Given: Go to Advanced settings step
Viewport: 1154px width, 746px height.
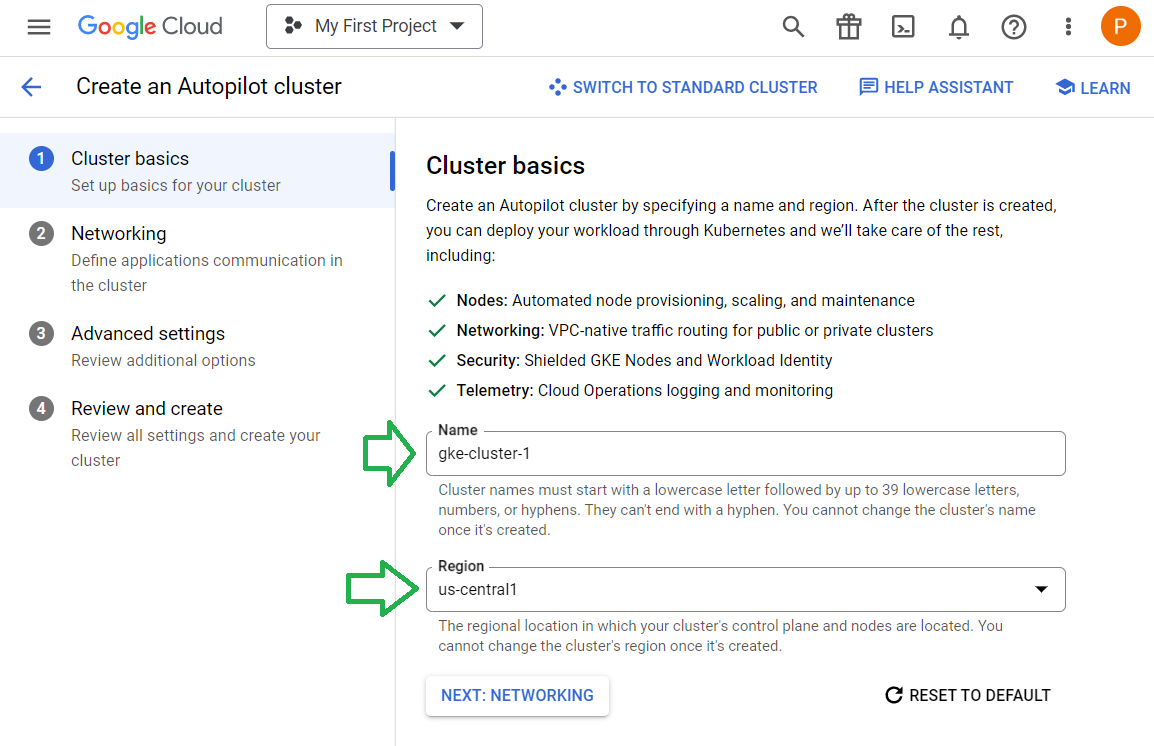Looking at the screenshot, I should 148,334.
